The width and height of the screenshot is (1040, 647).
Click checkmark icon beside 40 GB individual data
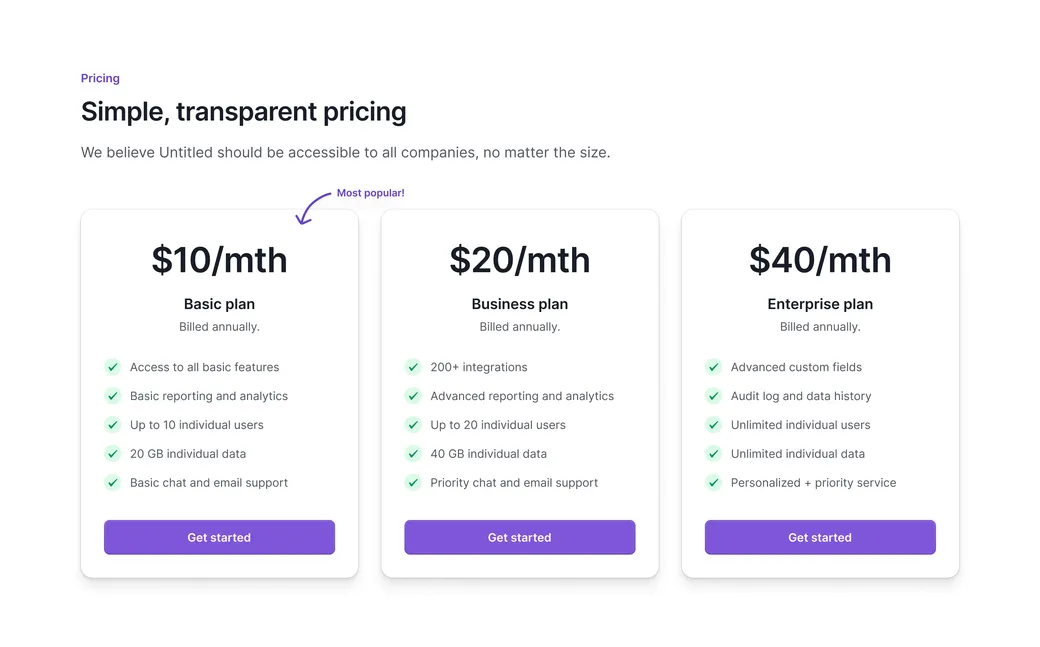tap(413, 454)
